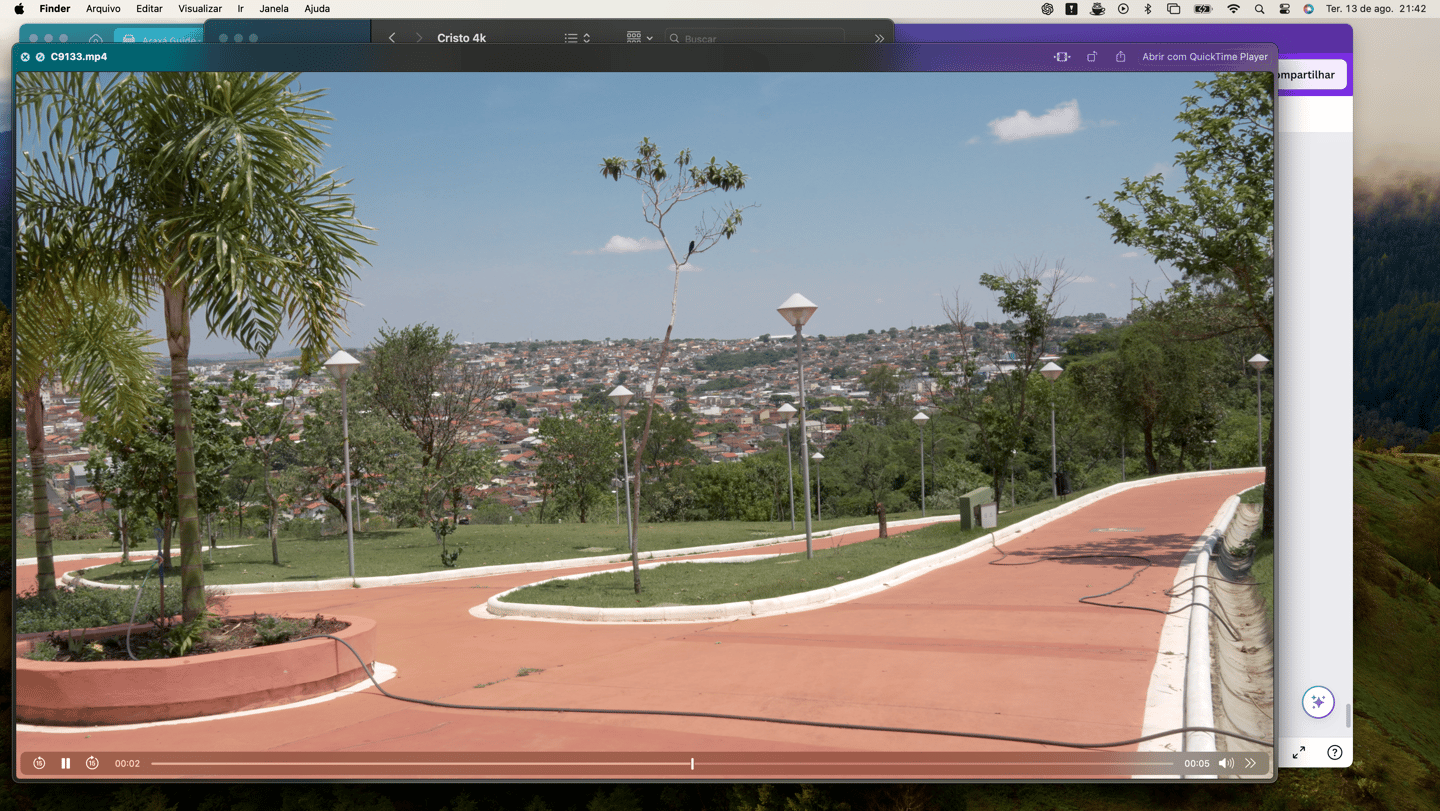Viewport: 1440px width, 811px height.
Task: Open the Arquivo menu
Action: coord(103,9)
